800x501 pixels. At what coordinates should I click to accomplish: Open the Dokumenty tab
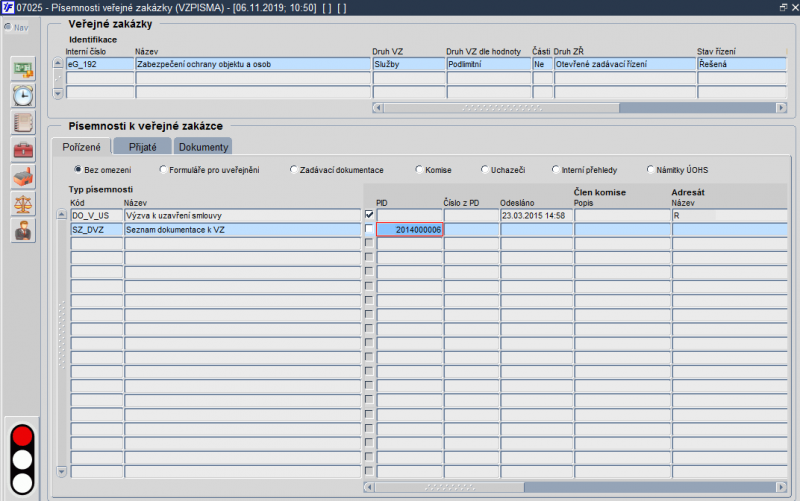[x=203, y=147]
